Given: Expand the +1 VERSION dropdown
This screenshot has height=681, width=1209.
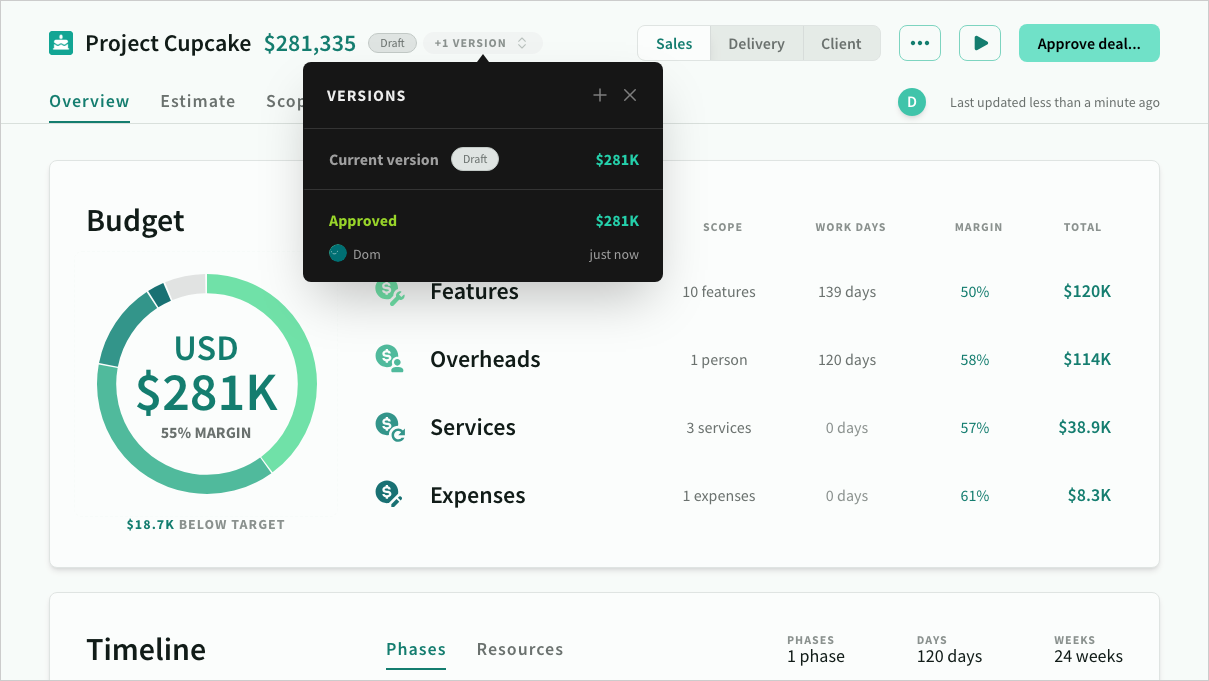Looking at the screenshot, I should 483,43.
